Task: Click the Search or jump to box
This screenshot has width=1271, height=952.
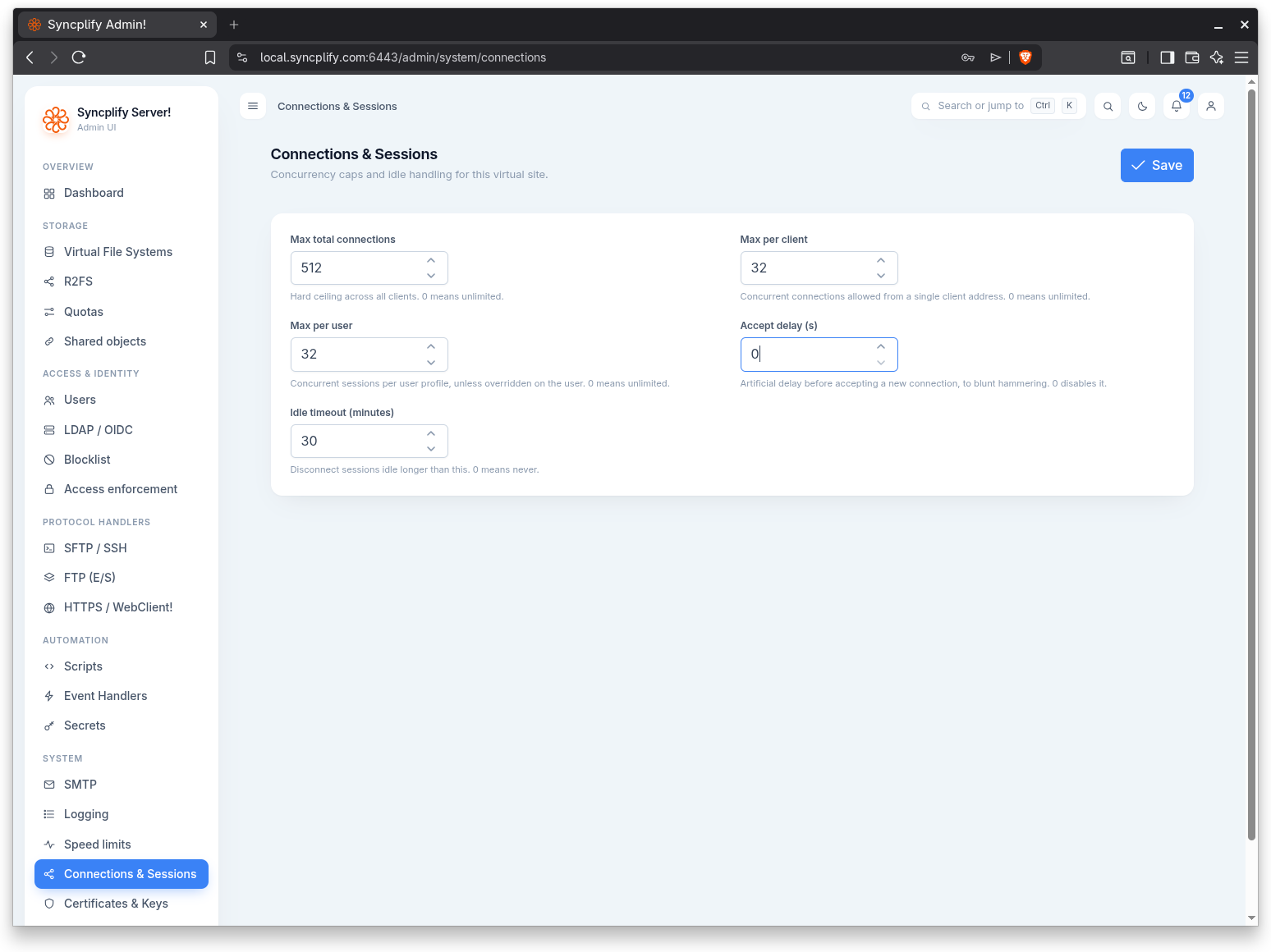Action: pyautogui.click(x=998, y=106)
